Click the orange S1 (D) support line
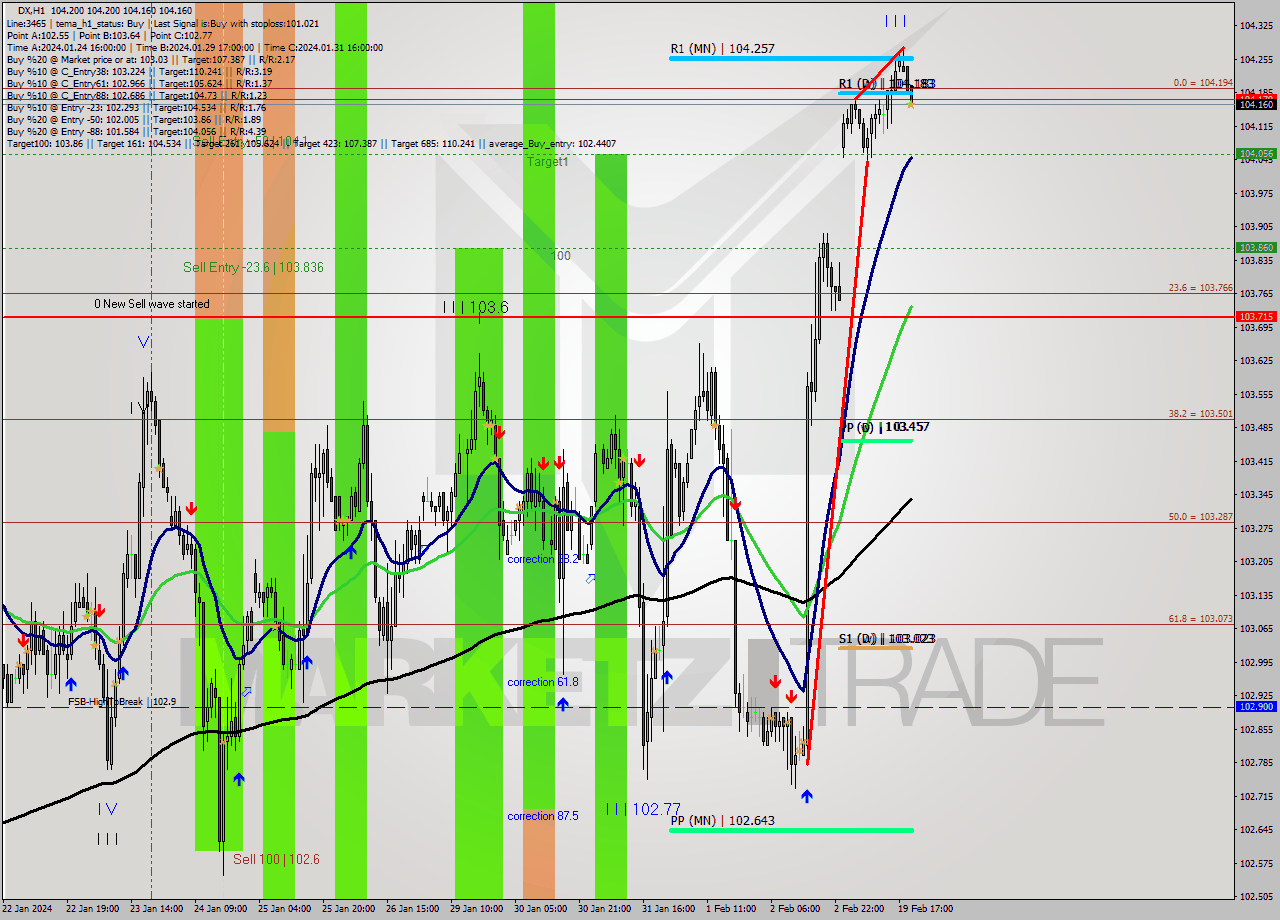Viewport: 1280px width, 920px height. [875, 648]
